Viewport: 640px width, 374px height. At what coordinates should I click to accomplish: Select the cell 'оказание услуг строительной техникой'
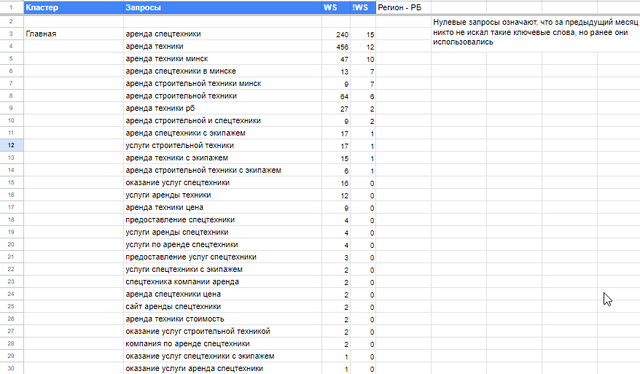(x=222, y=331)
